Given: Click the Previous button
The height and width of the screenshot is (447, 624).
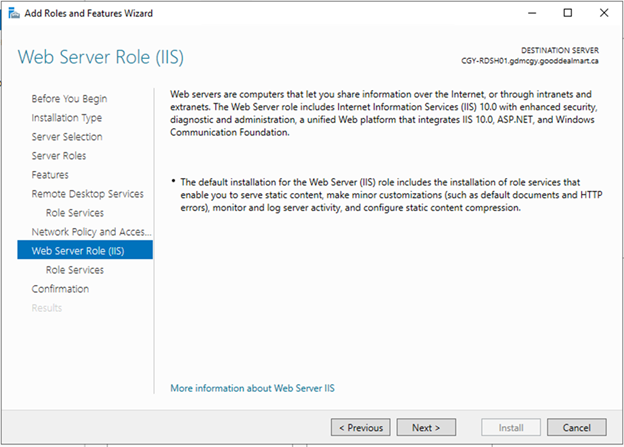Looking at the screenshot, I should 361,427.
